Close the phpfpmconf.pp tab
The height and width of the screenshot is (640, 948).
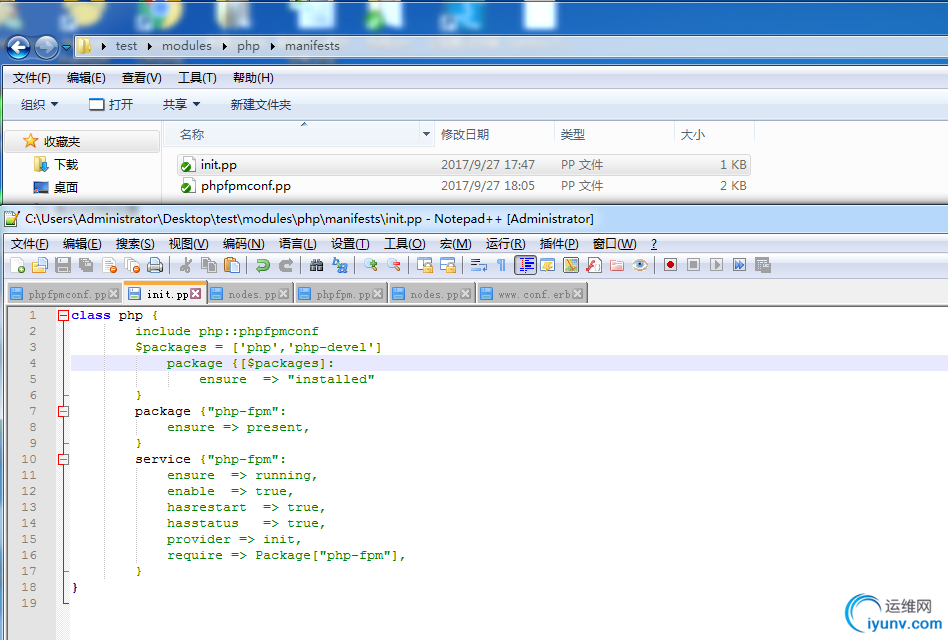tap(114, 294)
